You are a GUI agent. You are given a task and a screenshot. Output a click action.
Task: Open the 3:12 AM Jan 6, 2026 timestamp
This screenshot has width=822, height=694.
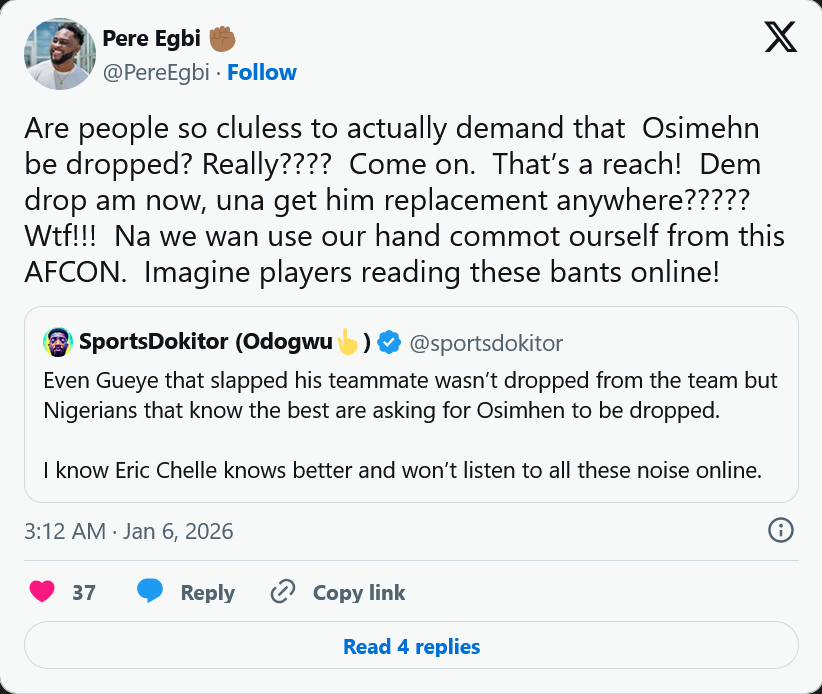(x=129, y=531)
